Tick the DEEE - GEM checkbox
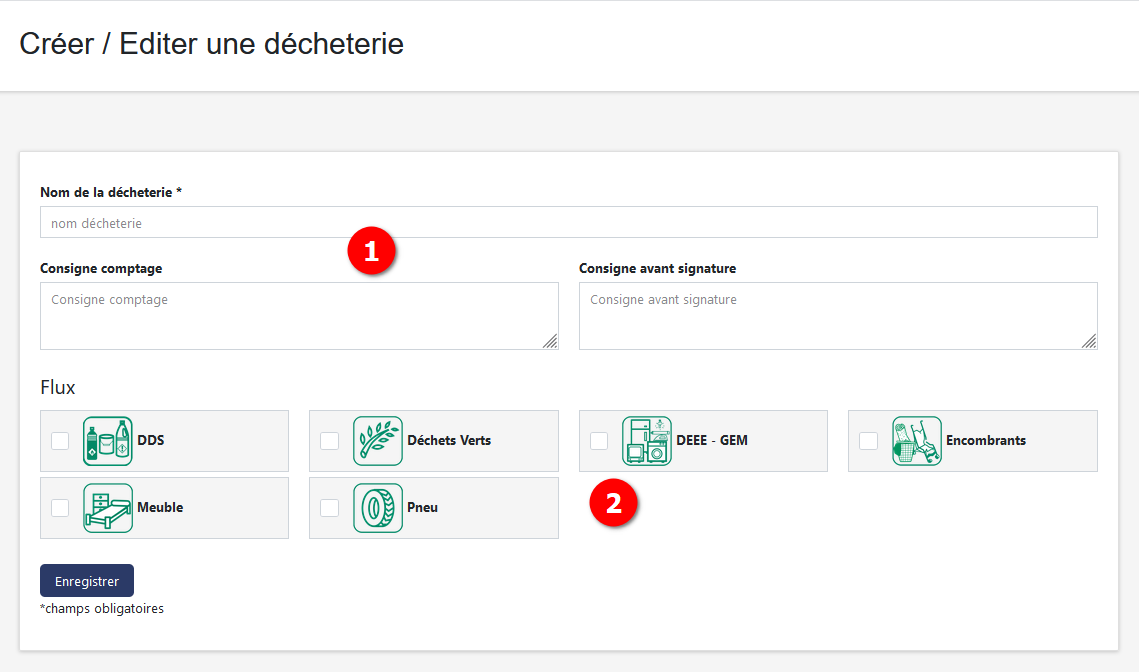The height and width of the screenshot is (672, 1139). [x=598, y=440]
